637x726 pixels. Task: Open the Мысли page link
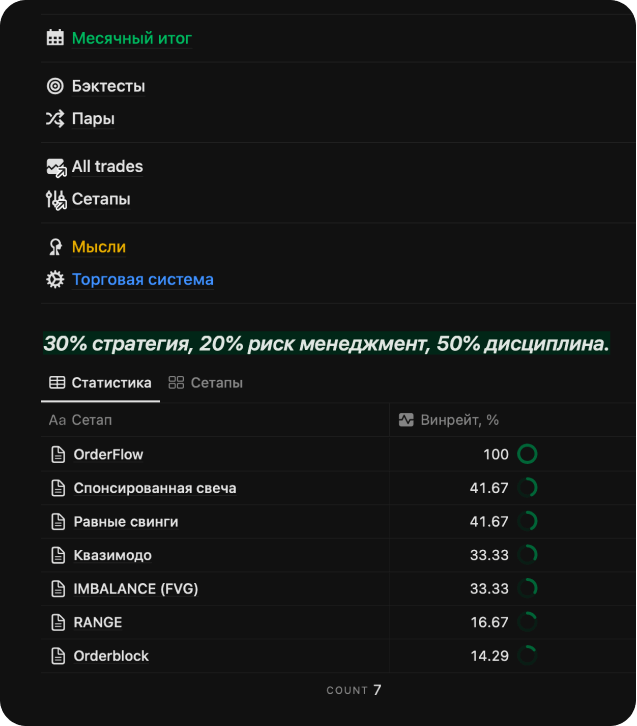(99, 247)
